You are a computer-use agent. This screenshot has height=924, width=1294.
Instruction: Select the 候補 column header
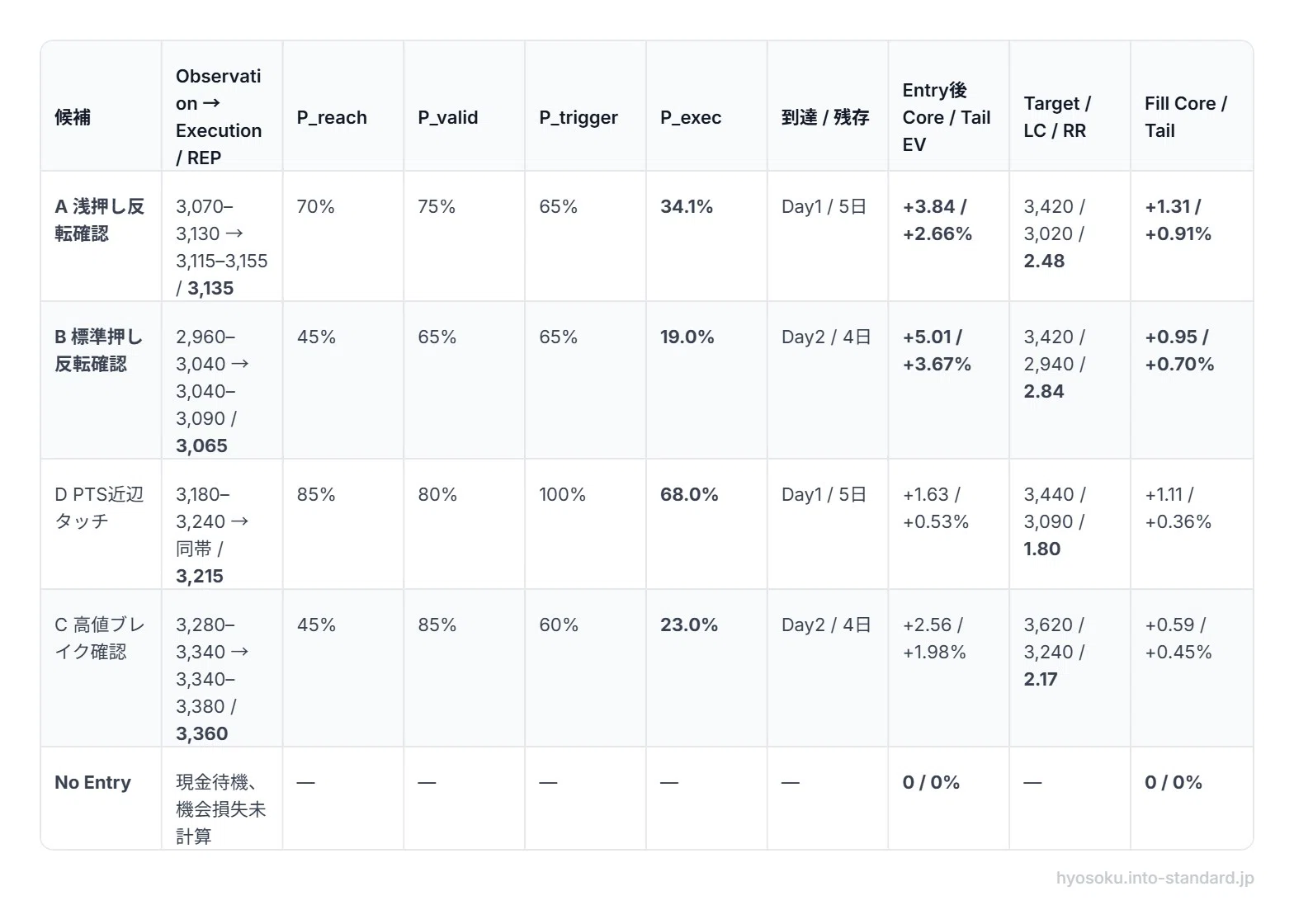point(73,117)
